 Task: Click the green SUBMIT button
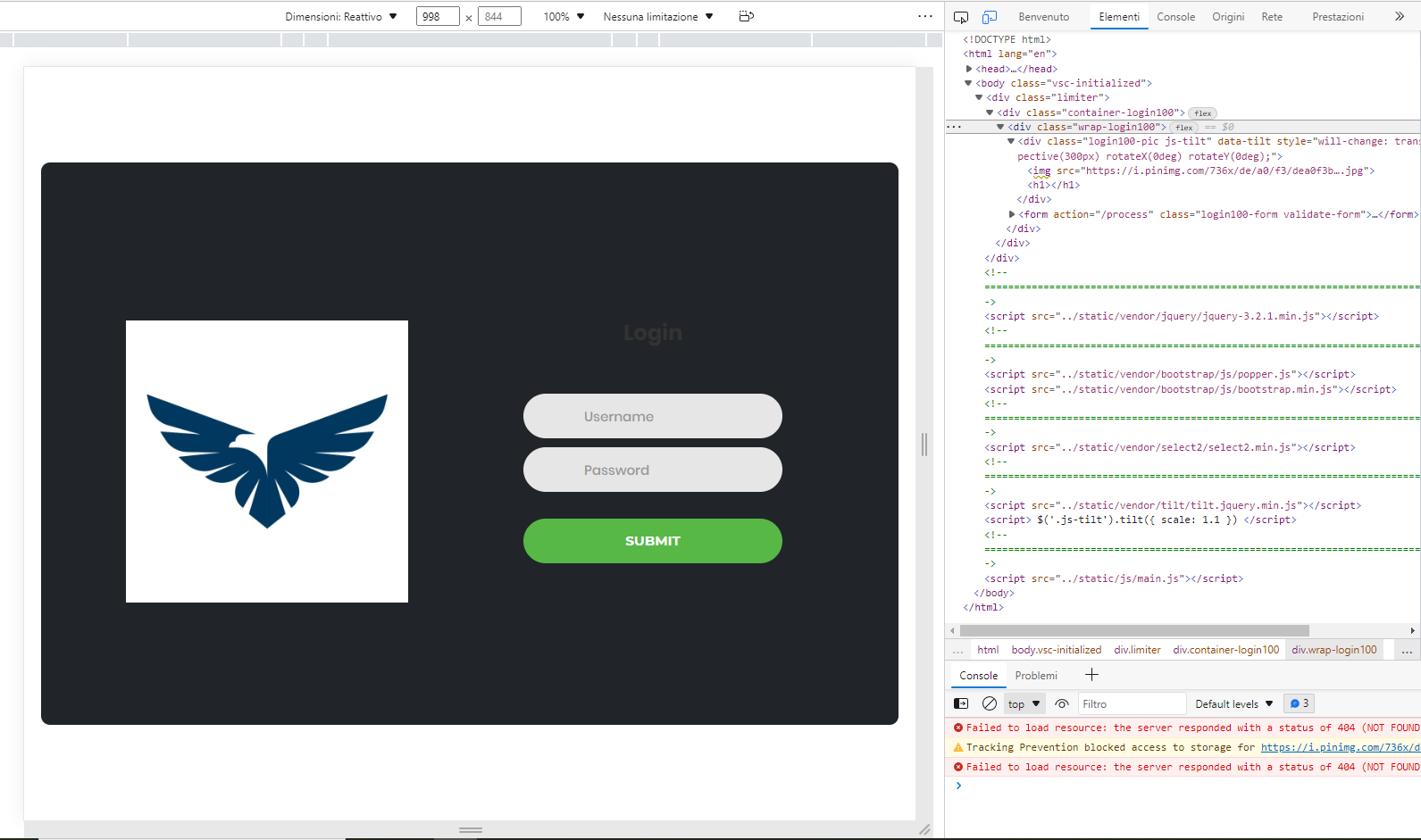click(x=653, y=541)
